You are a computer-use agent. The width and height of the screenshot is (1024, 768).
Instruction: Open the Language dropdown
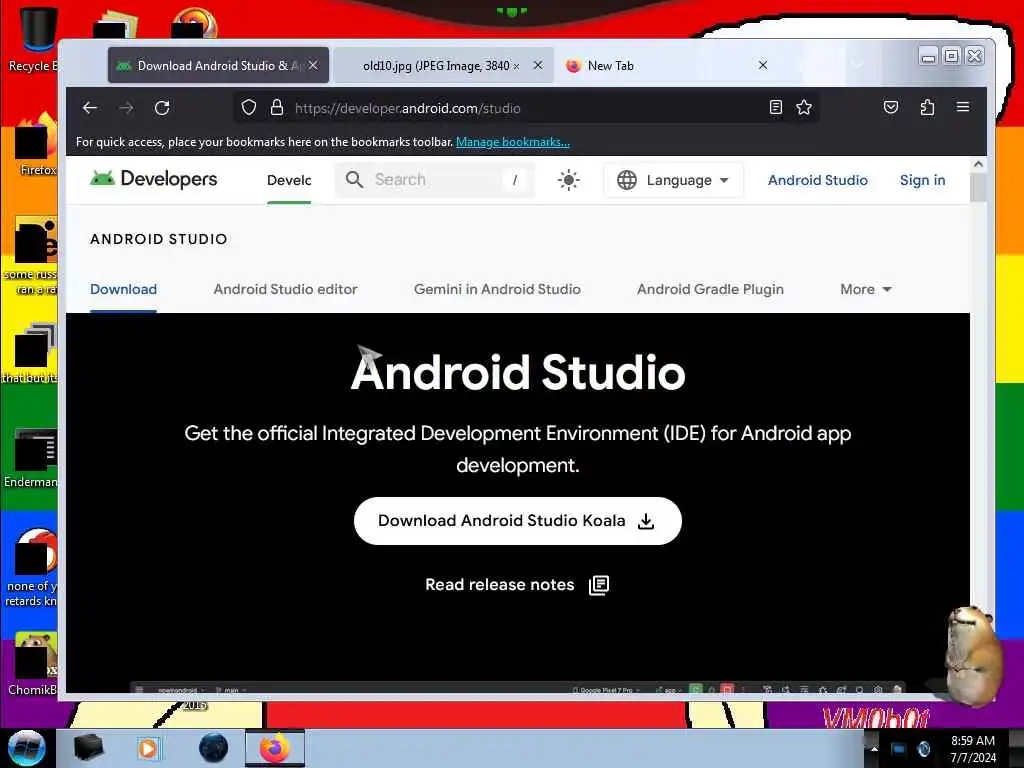point(673,180)
